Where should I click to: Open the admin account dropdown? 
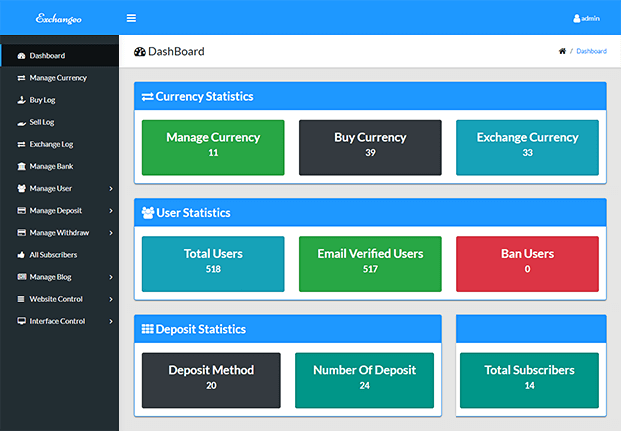[x=587, y=18]
